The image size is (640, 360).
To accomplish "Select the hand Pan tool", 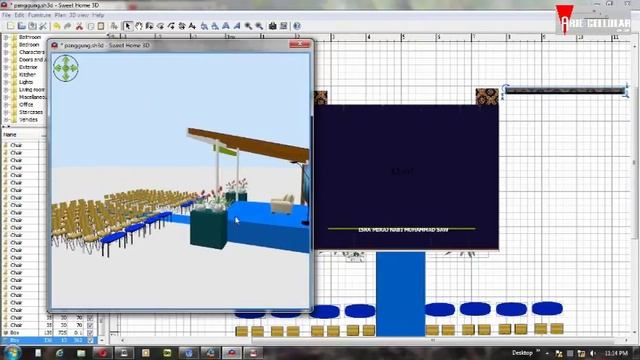I will tap(139, 26).
